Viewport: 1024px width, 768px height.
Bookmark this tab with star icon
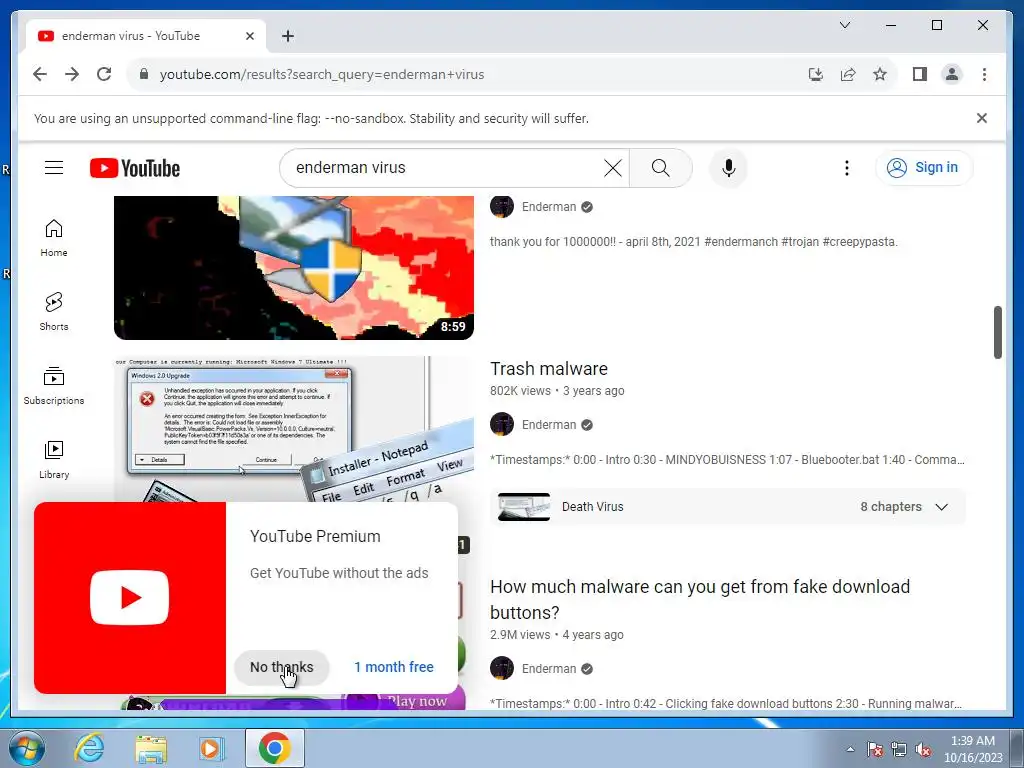coord(880,74)
